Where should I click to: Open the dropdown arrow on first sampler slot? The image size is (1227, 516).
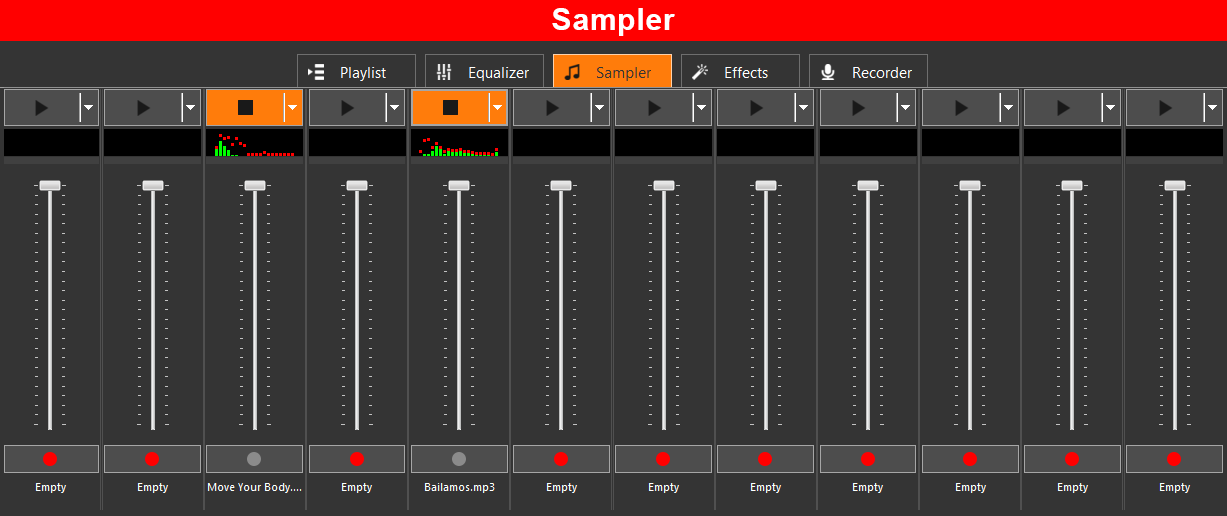pyautogui.click(x=88, y=107)
